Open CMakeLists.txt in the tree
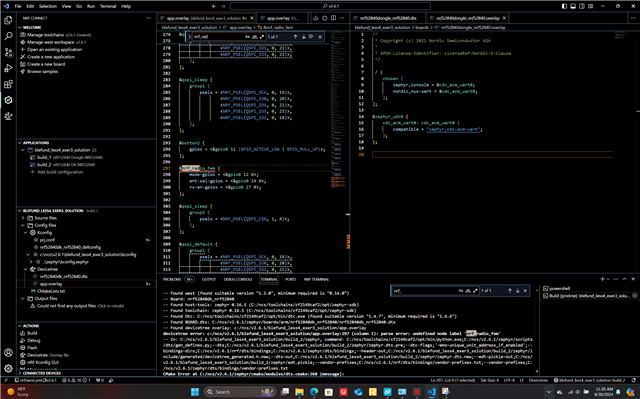The width and height of the screenshot is (640, 399). click(51, 291)
